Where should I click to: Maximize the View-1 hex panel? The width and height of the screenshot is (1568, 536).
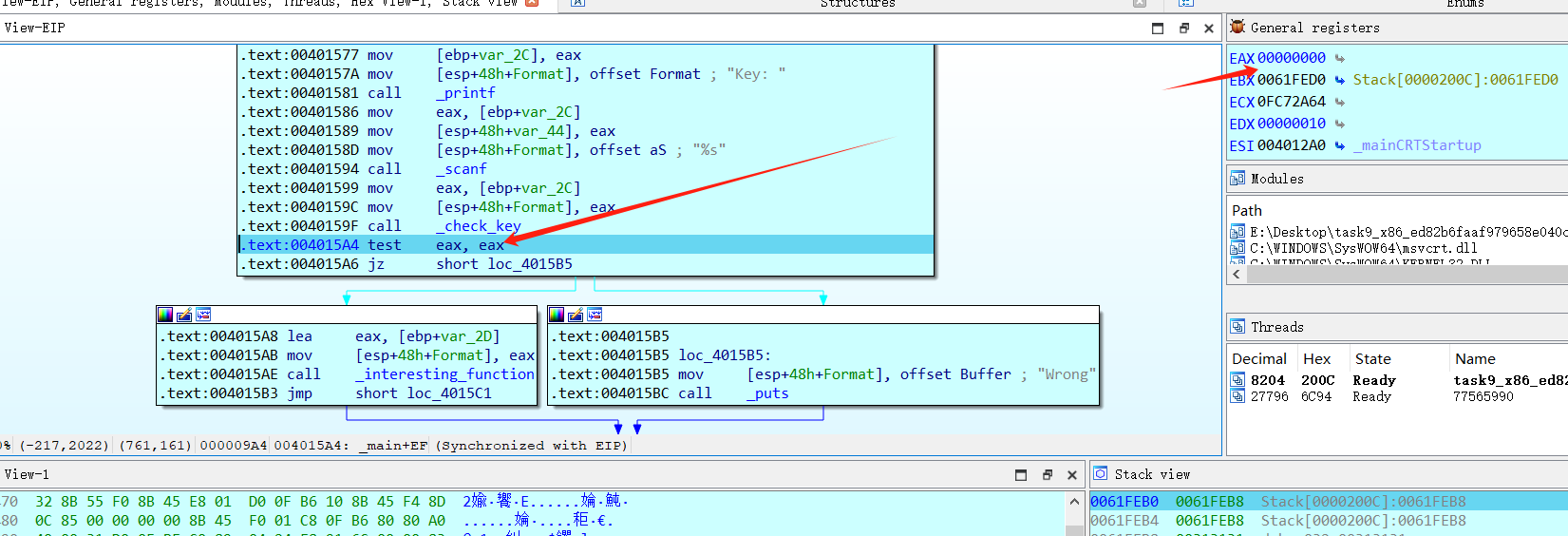click(1021, 475)
